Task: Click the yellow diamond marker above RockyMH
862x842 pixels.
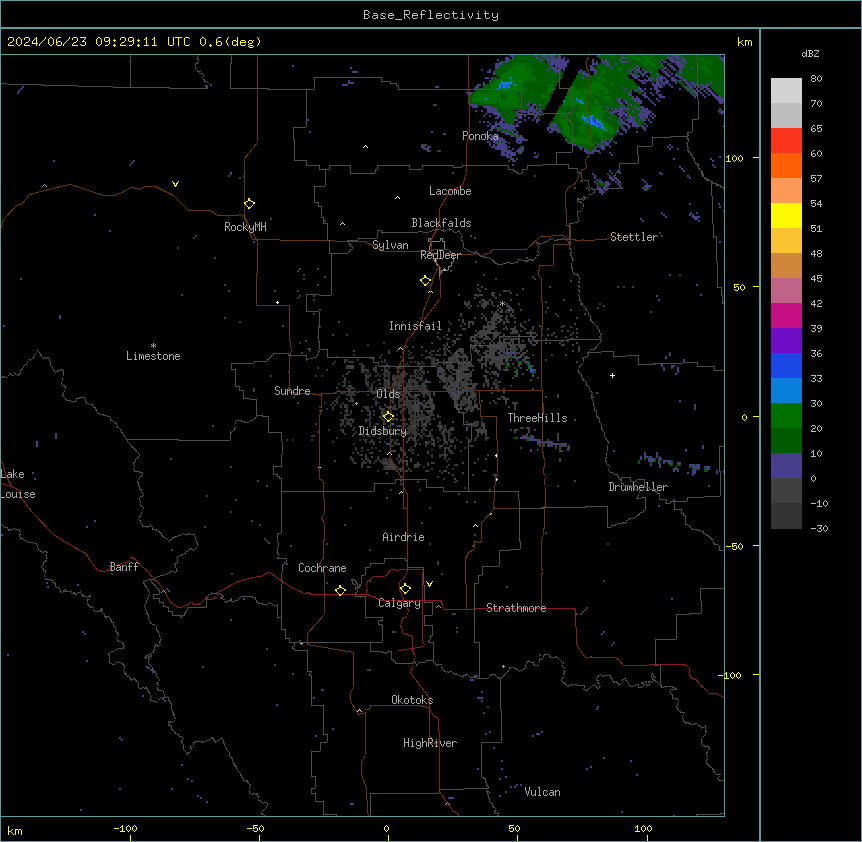Action: 250,204
